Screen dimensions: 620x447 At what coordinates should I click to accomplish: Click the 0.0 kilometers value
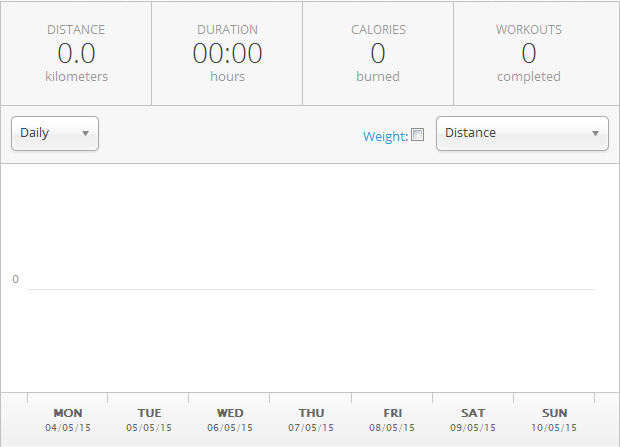[x=77, y=54]
